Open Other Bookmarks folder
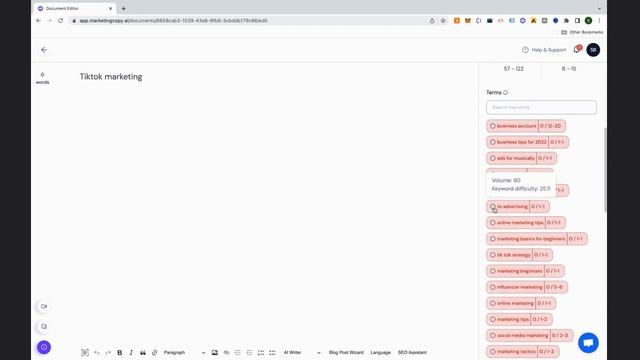The width and height of the screenshot is (640, 360). click(582, 32)
